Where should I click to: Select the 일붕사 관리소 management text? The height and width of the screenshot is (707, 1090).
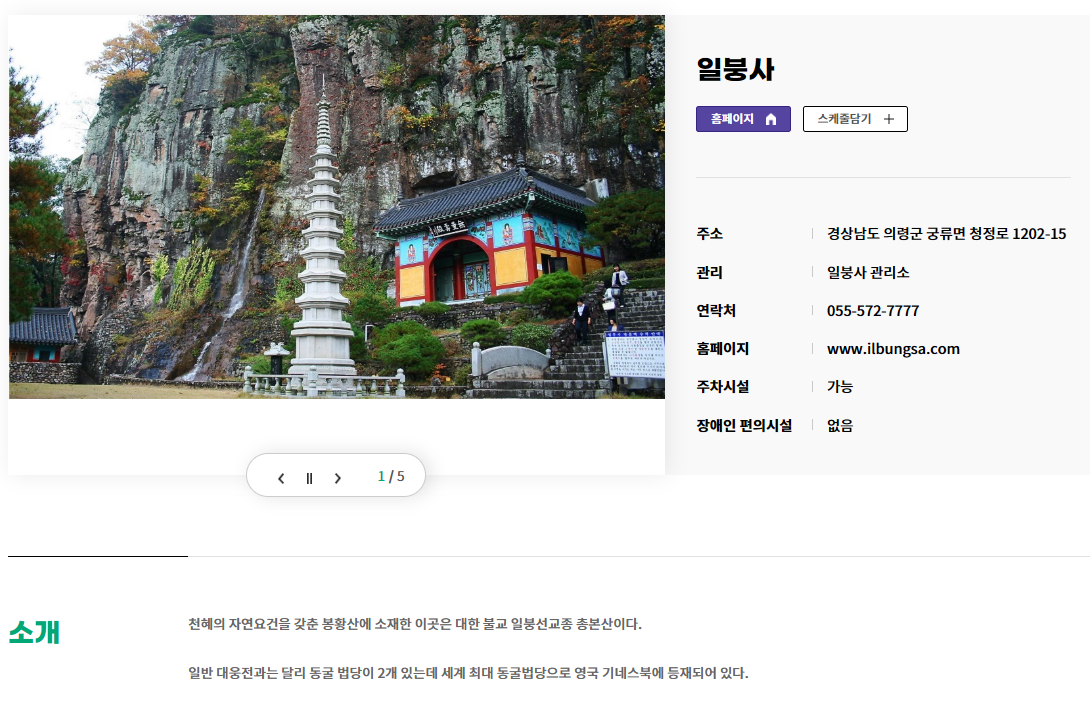coord(868,273)
